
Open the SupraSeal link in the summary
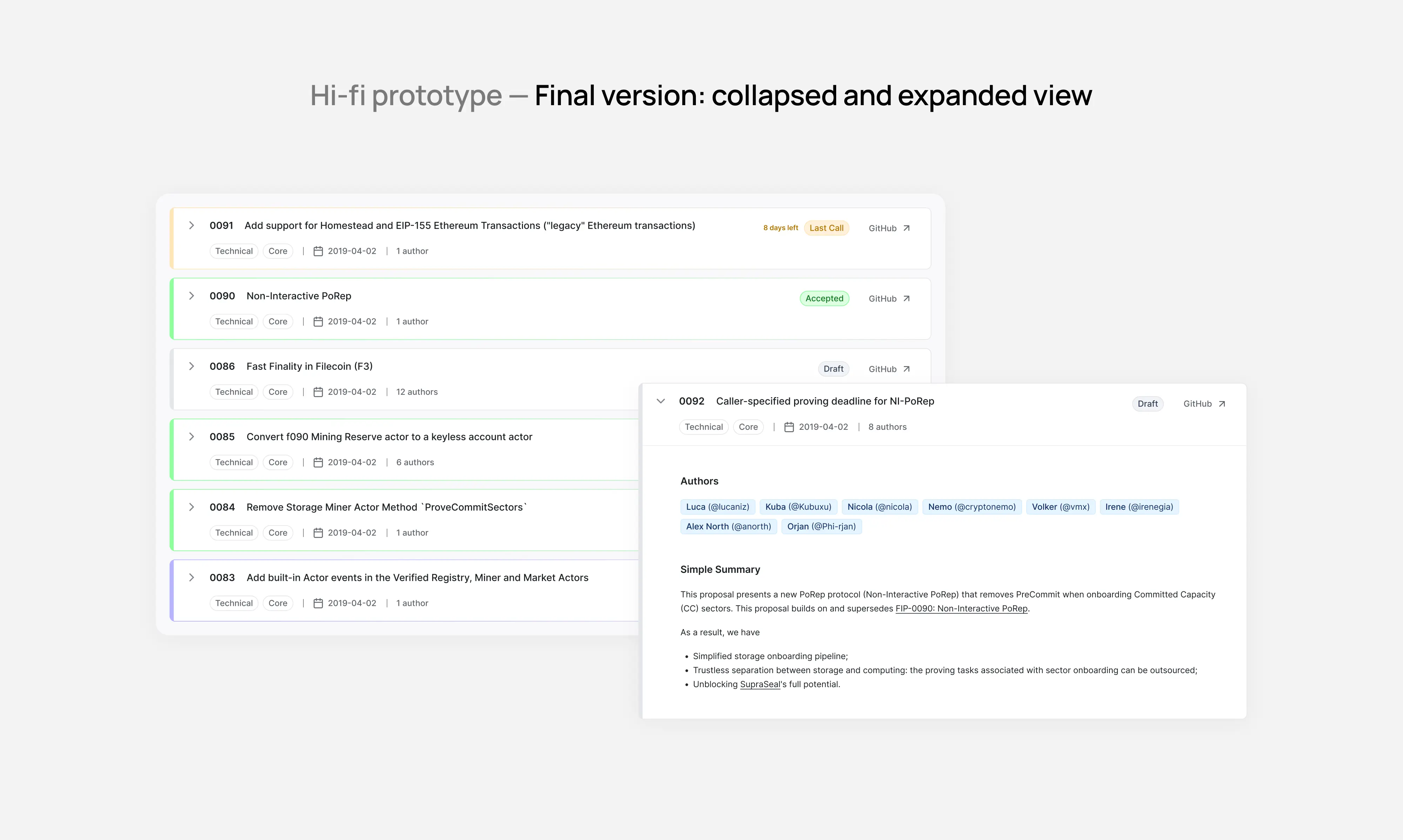760,684
